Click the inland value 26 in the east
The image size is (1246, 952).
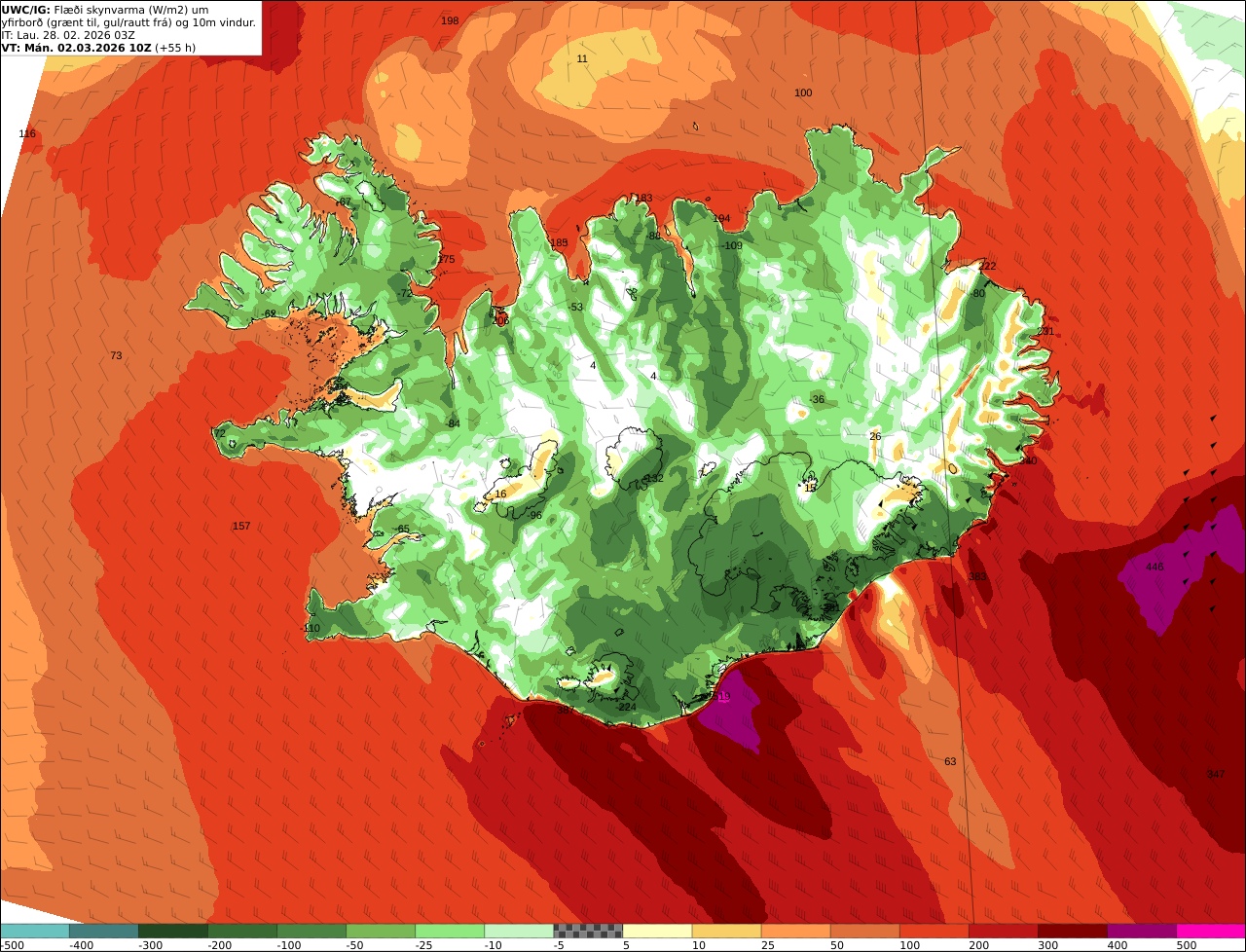point(875,436)
